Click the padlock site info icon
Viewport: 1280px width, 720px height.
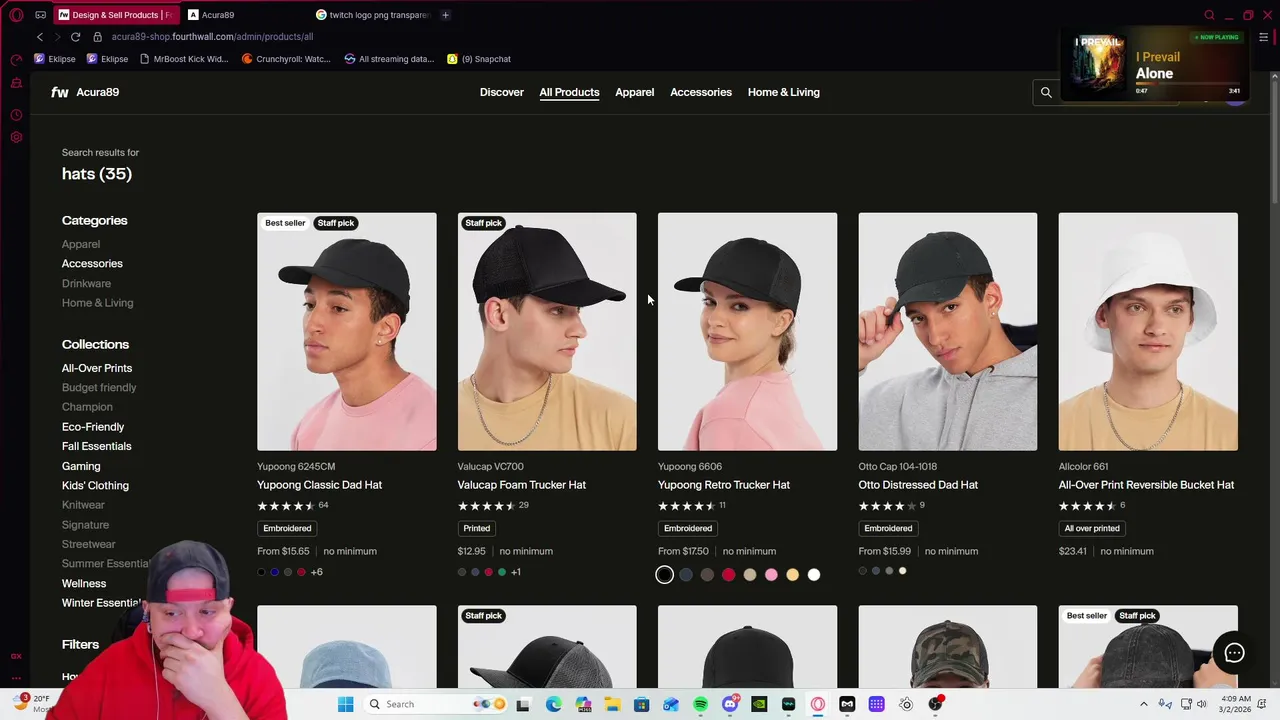tap(97, 37)
